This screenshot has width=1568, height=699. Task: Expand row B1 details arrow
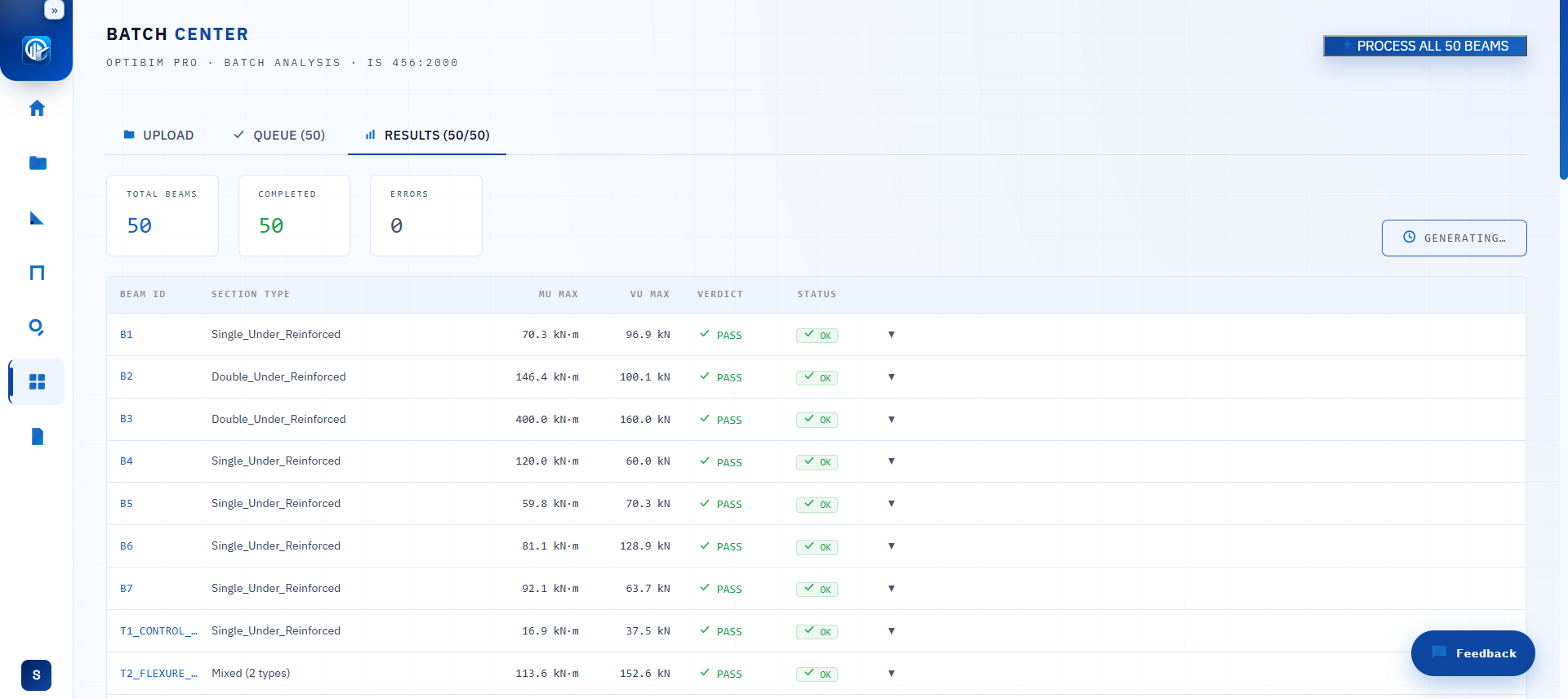click(x=892, y=334)
